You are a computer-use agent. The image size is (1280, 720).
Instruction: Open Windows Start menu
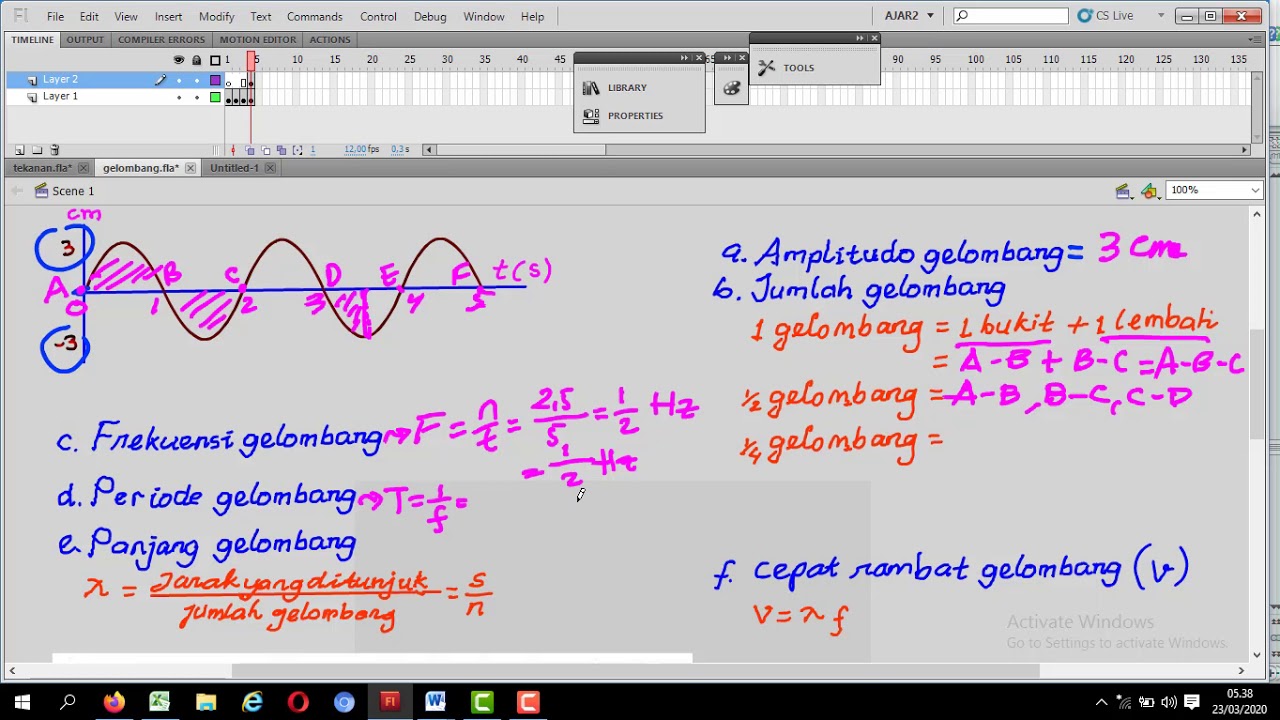[22, 702]
